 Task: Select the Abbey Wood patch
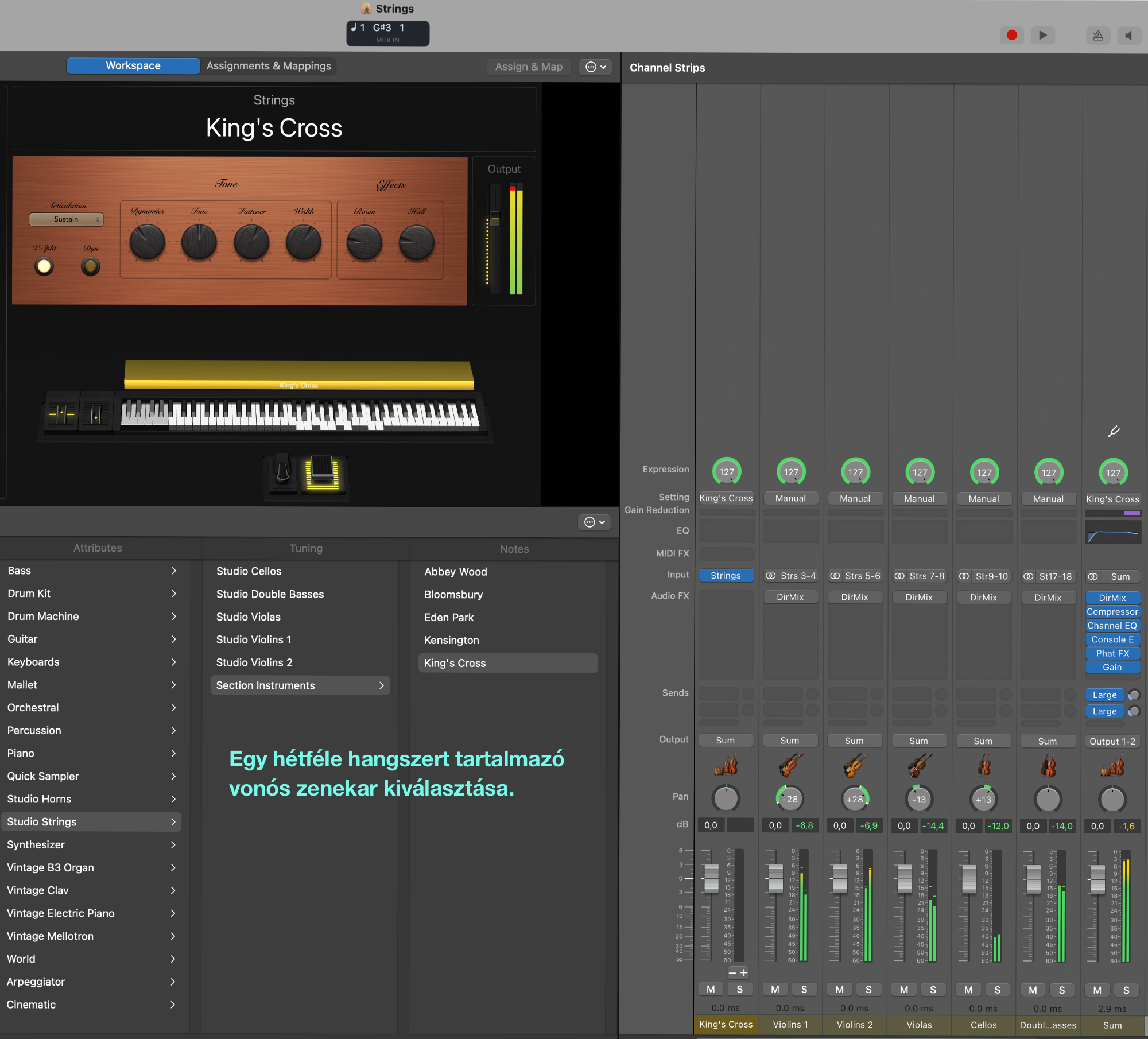point(508,572)
